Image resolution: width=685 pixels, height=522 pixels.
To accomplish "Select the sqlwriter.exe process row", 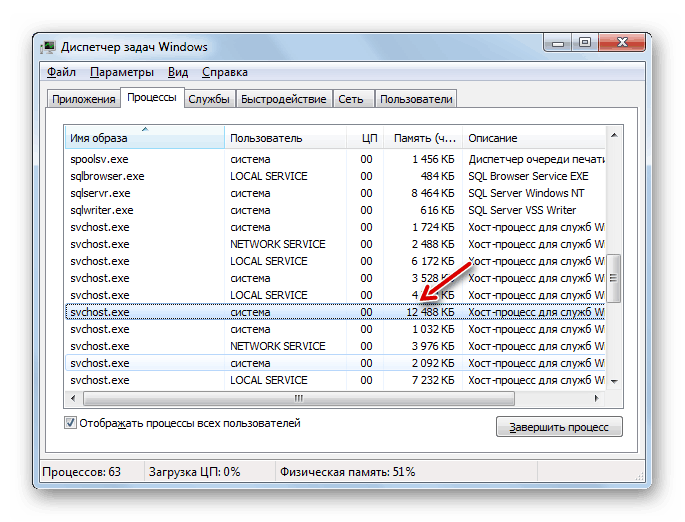I will pyautogui.click(x=335, y=210).
